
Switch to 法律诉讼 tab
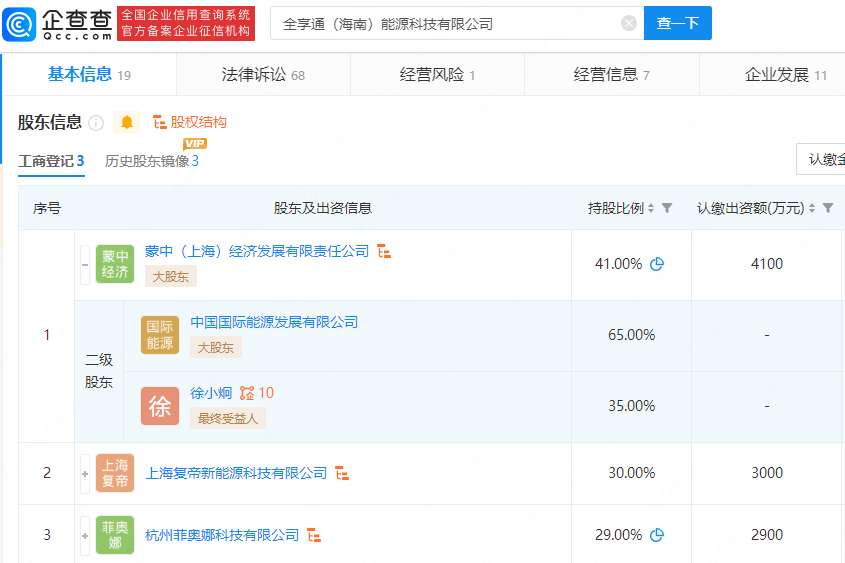pos(263,74)
